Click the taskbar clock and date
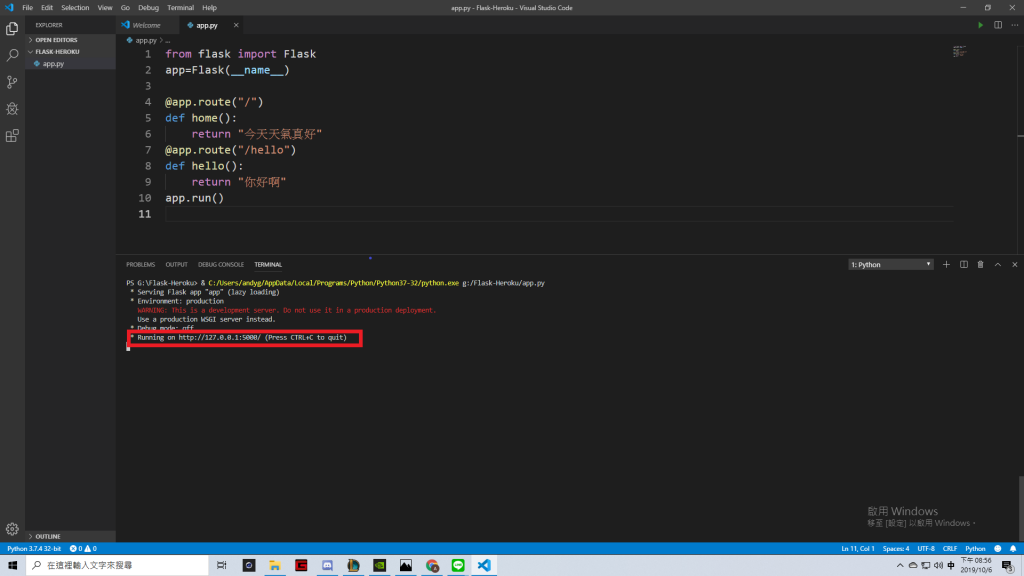 click(976, 566)
